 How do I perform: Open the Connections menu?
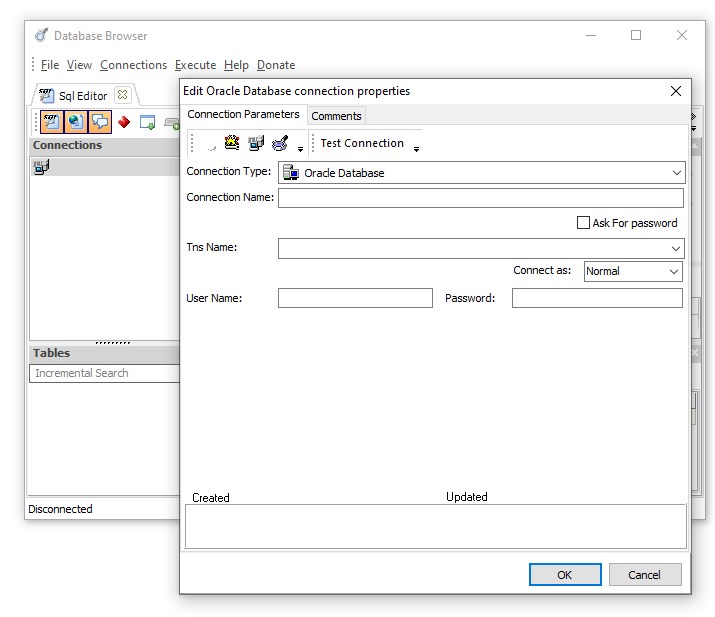pos(134,65)
